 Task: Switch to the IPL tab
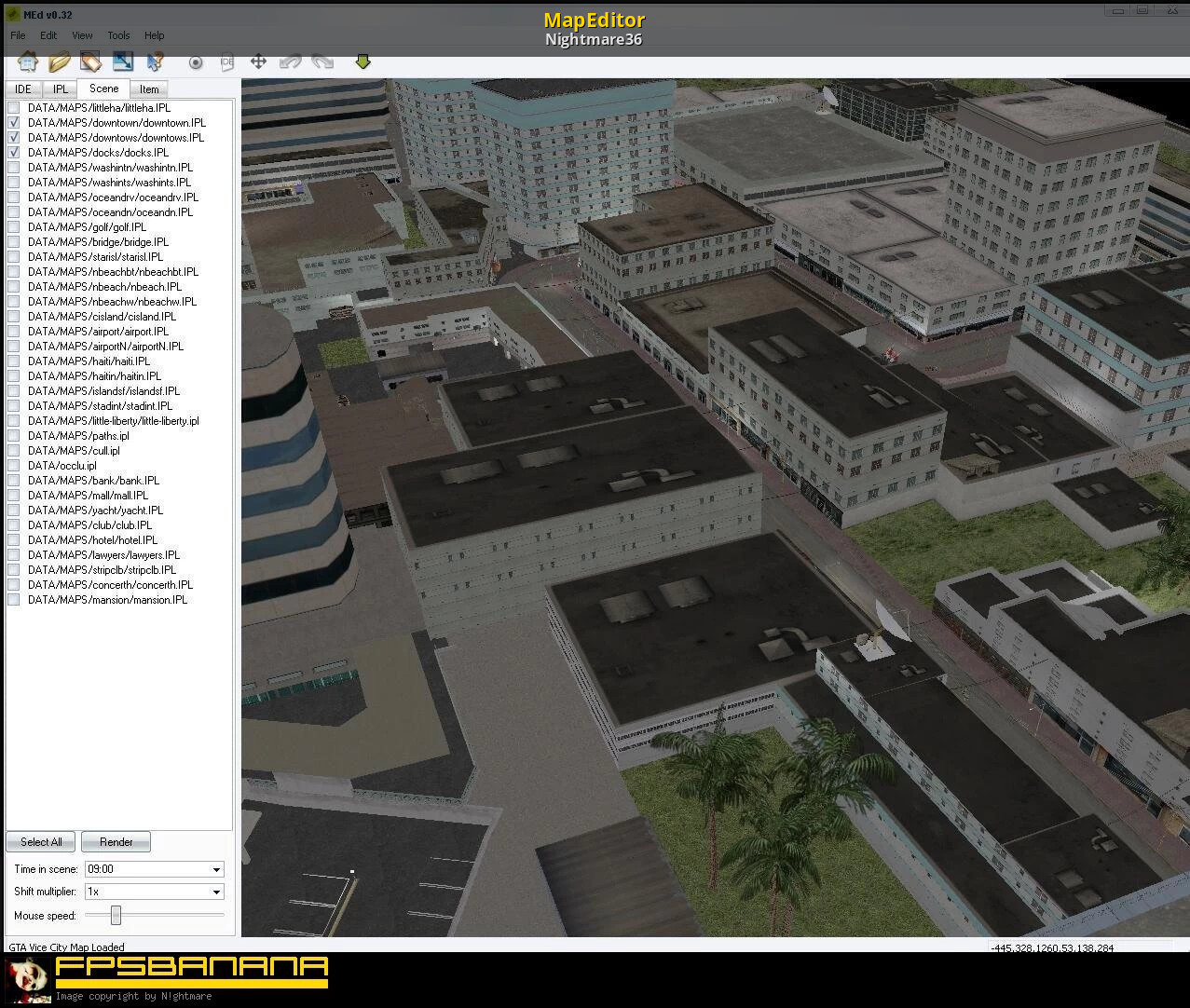coord(60,89)
